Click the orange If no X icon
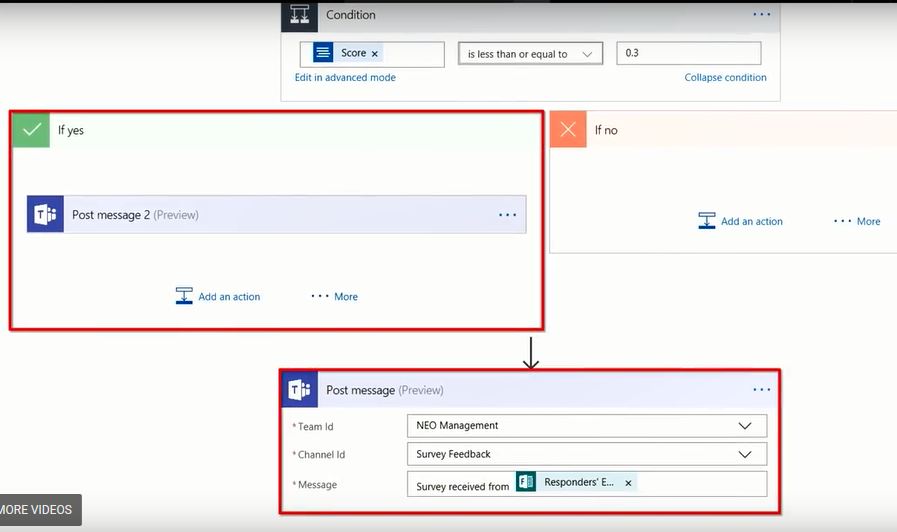 pos(568,130)
